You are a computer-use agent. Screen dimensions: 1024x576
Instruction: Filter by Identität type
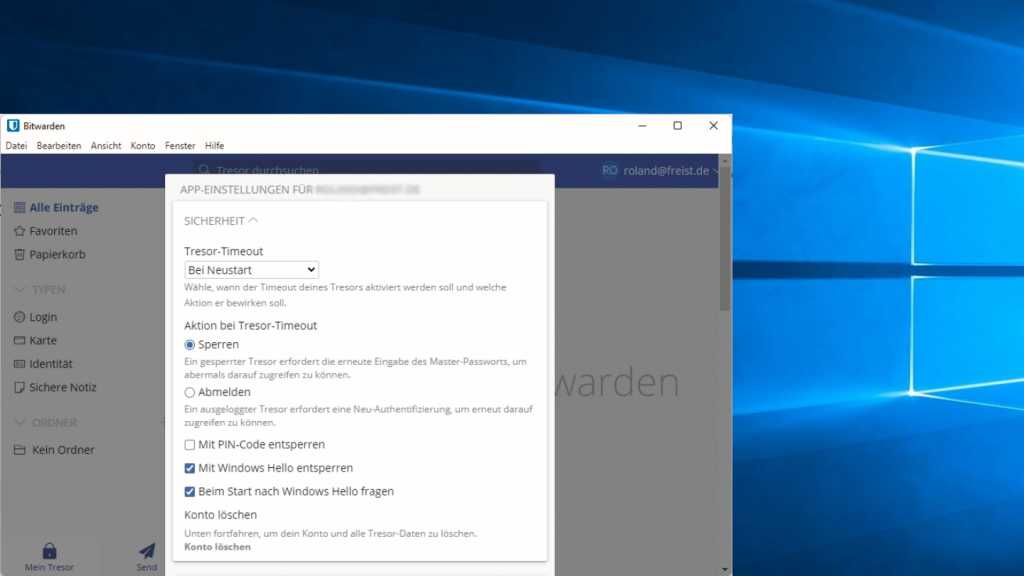(x=51, y=364)
